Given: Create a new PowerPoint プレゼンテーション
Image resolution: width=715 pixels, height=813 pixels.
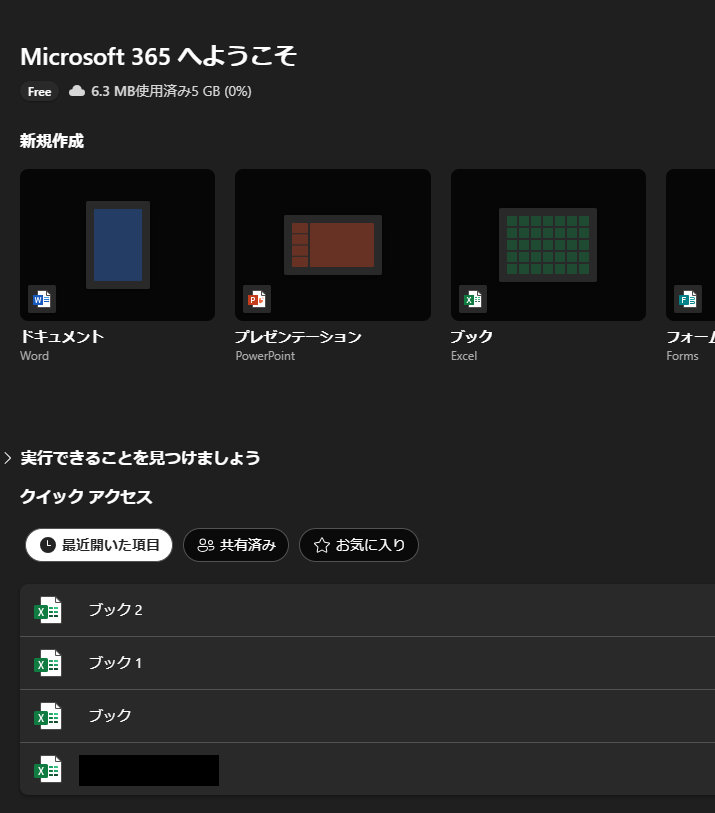Looking at the screenshot, I should 333,245.
